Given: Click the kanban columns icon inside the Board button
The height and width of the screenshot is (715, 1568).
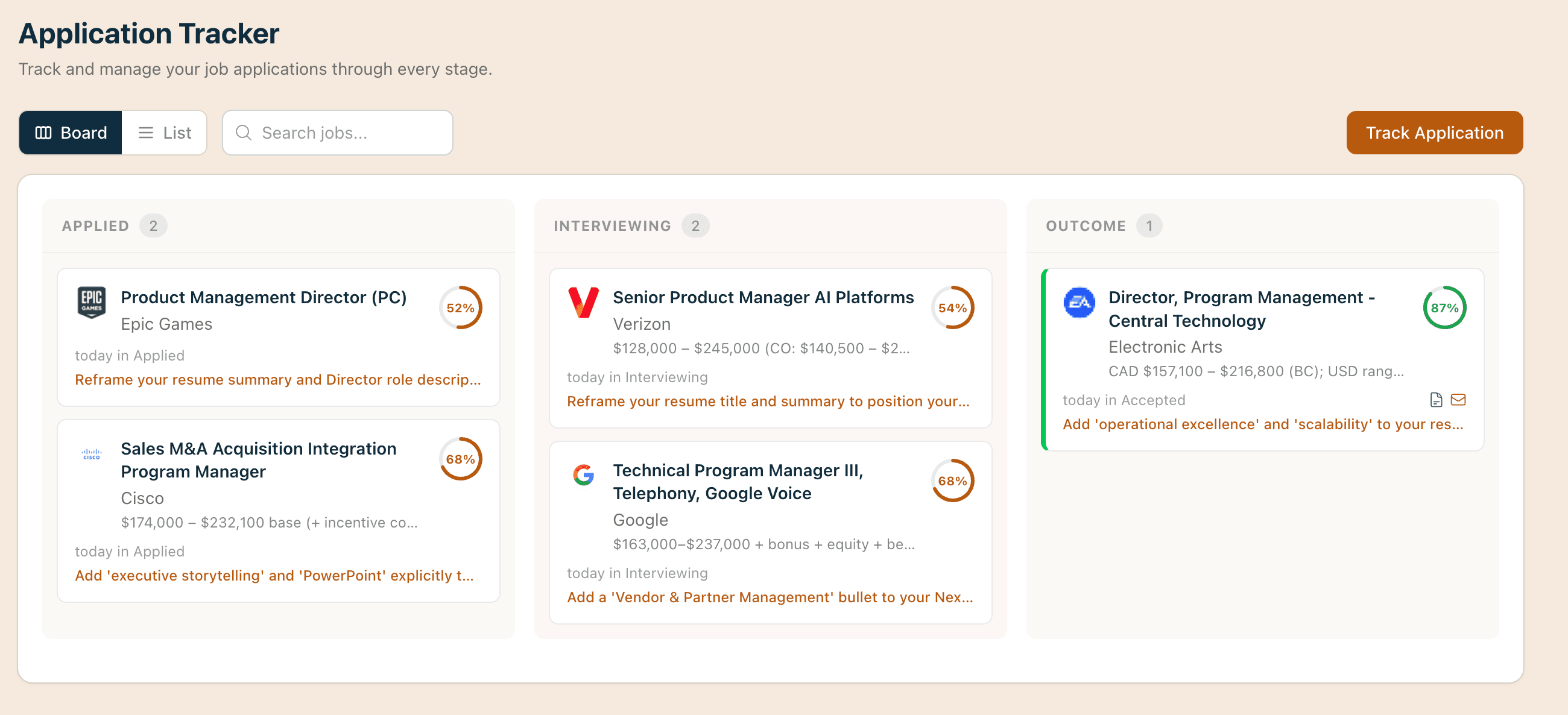Looking at the screenshot, I should click(x=45, y=133).
